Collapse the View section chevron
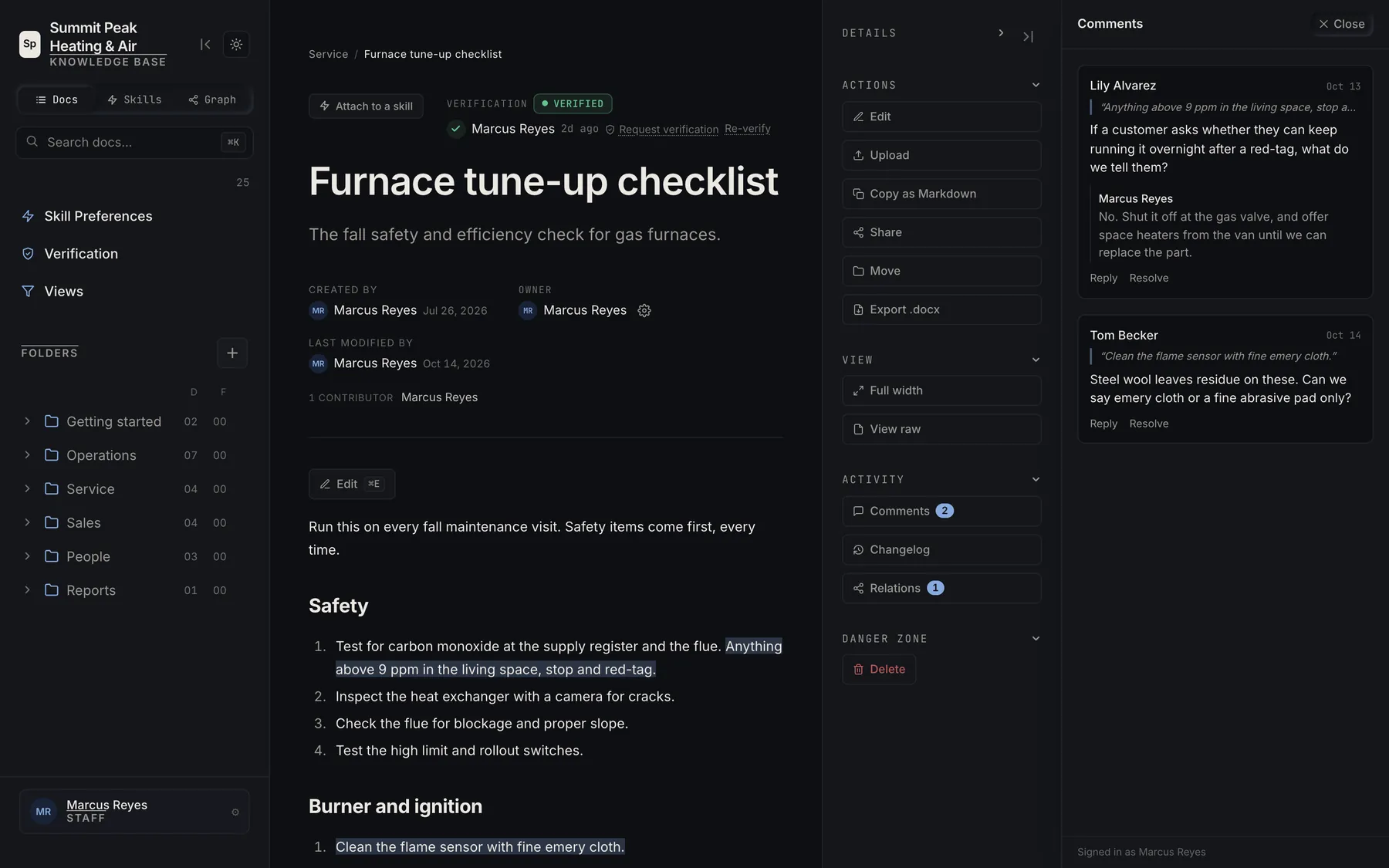 1036,360
